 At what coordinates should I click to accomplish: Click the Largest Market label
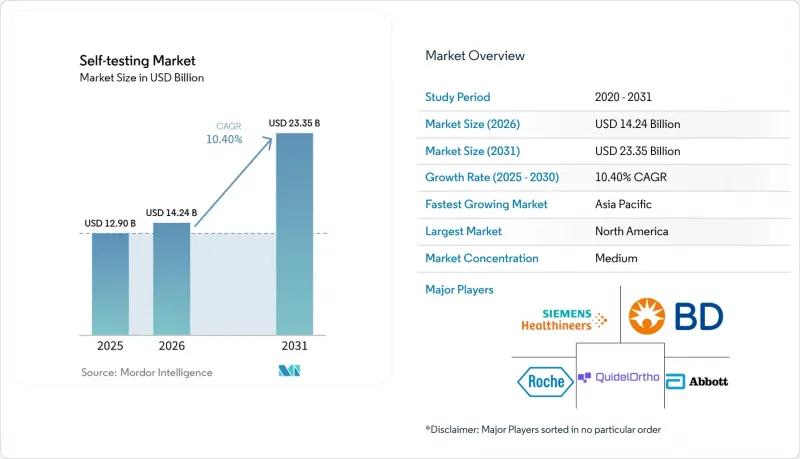463,231
